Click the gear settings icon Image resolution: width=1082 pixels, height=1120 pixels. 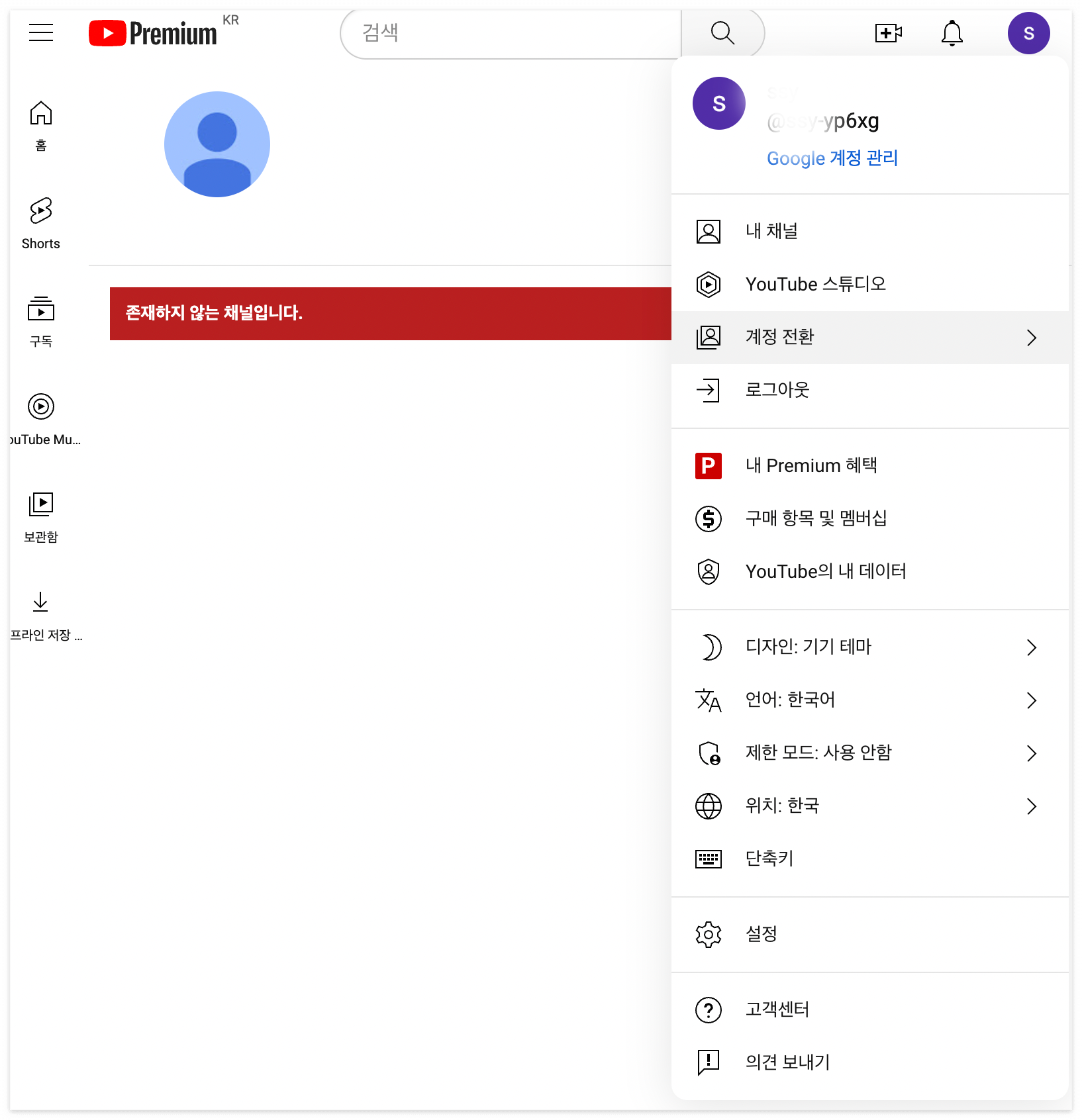pos(709,935)
